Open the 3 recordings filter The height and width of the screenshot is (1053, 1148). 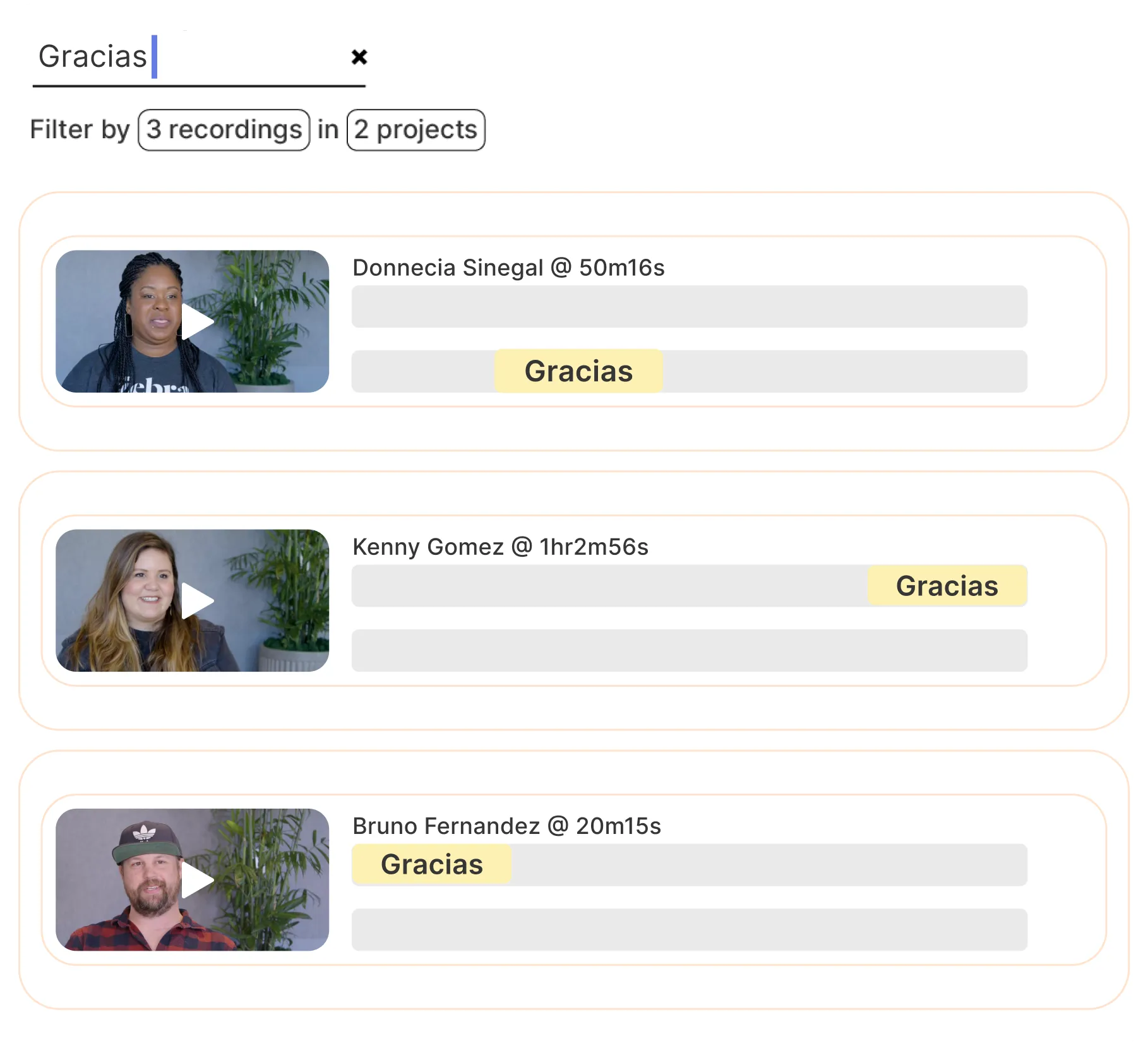(224, 130)
